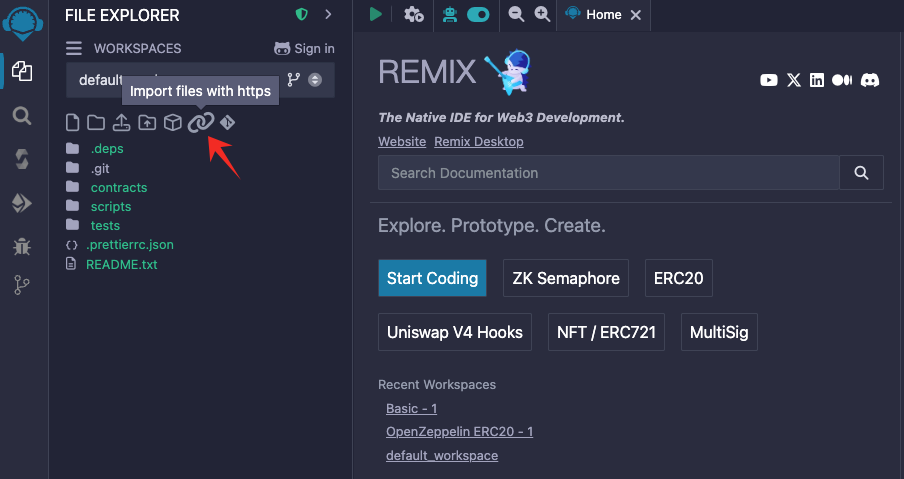Select the ERC20 template button

[x=679, y=278]
